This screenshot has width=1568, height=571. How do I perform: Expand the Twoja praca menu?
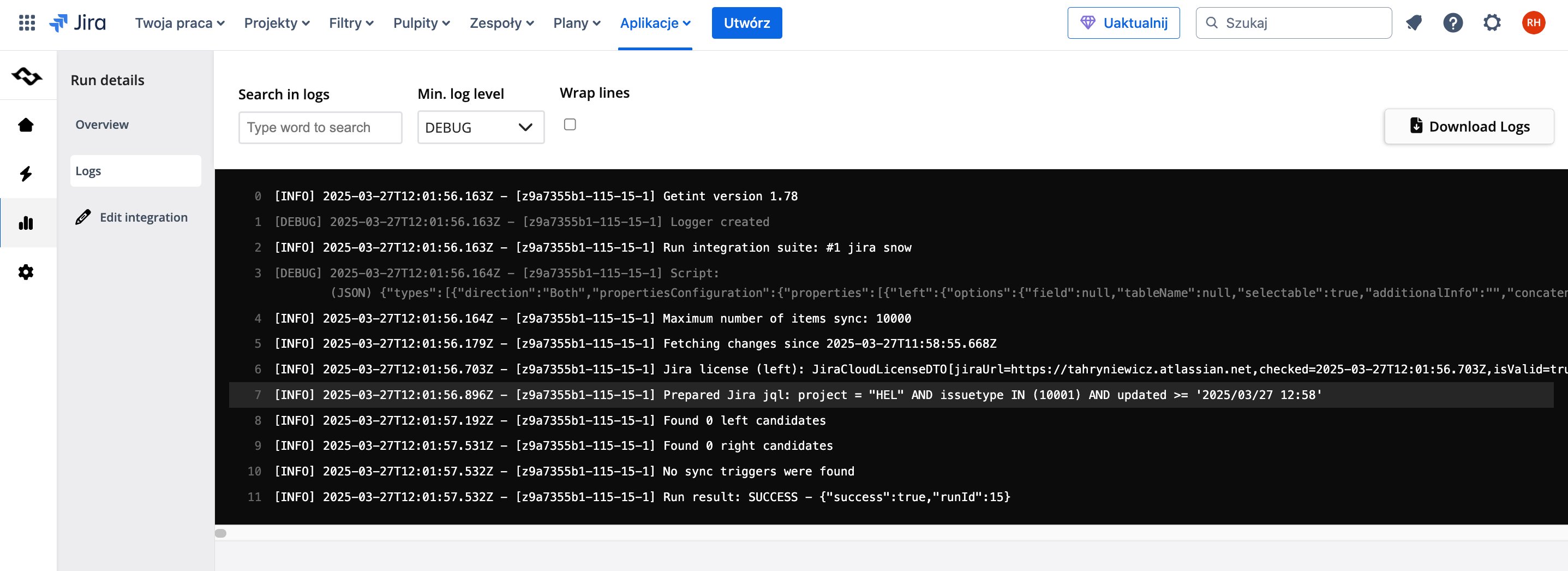(179, 23)
